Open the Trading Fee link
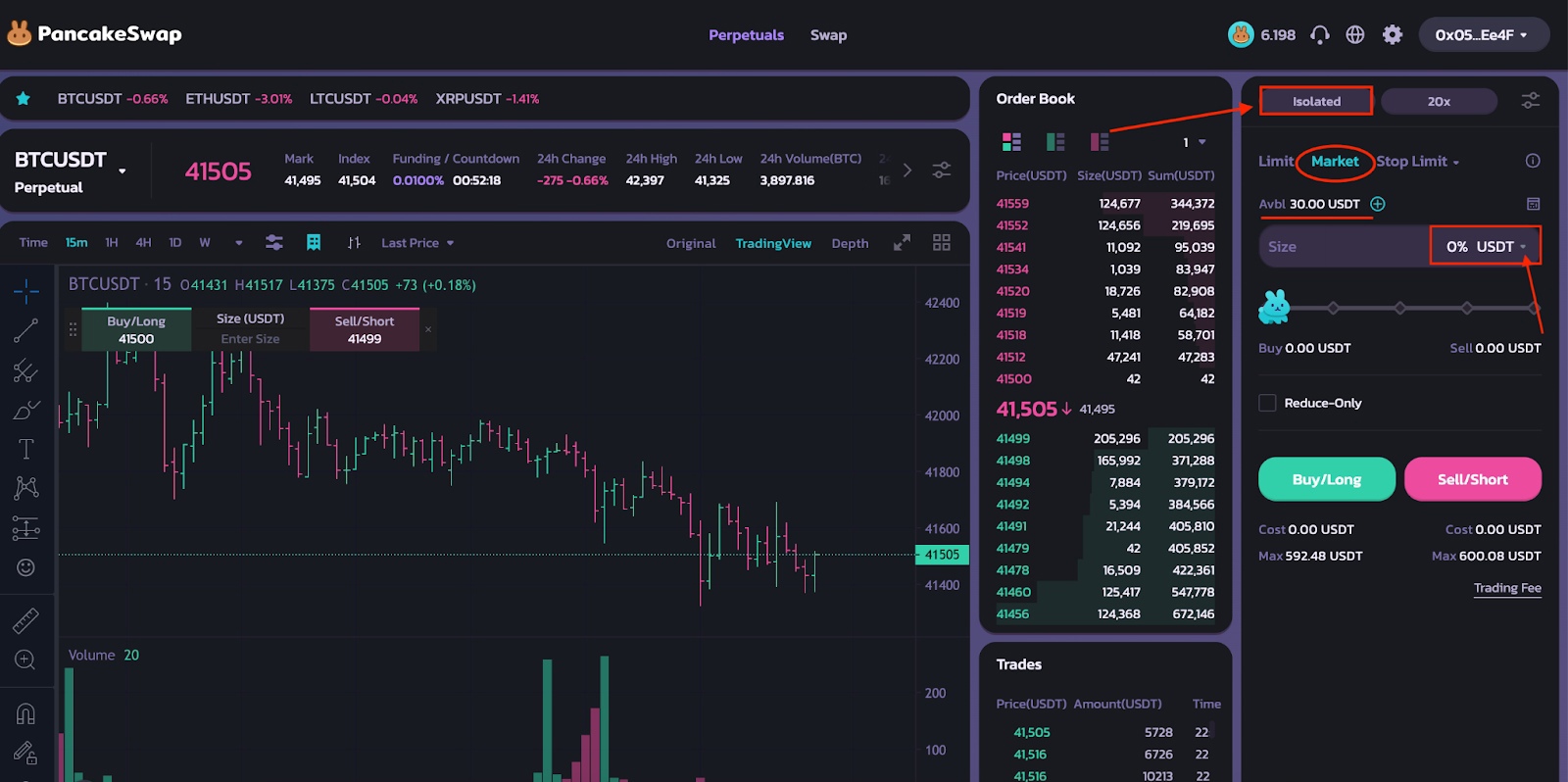The image size is (1568, 782). (1507, 588)
